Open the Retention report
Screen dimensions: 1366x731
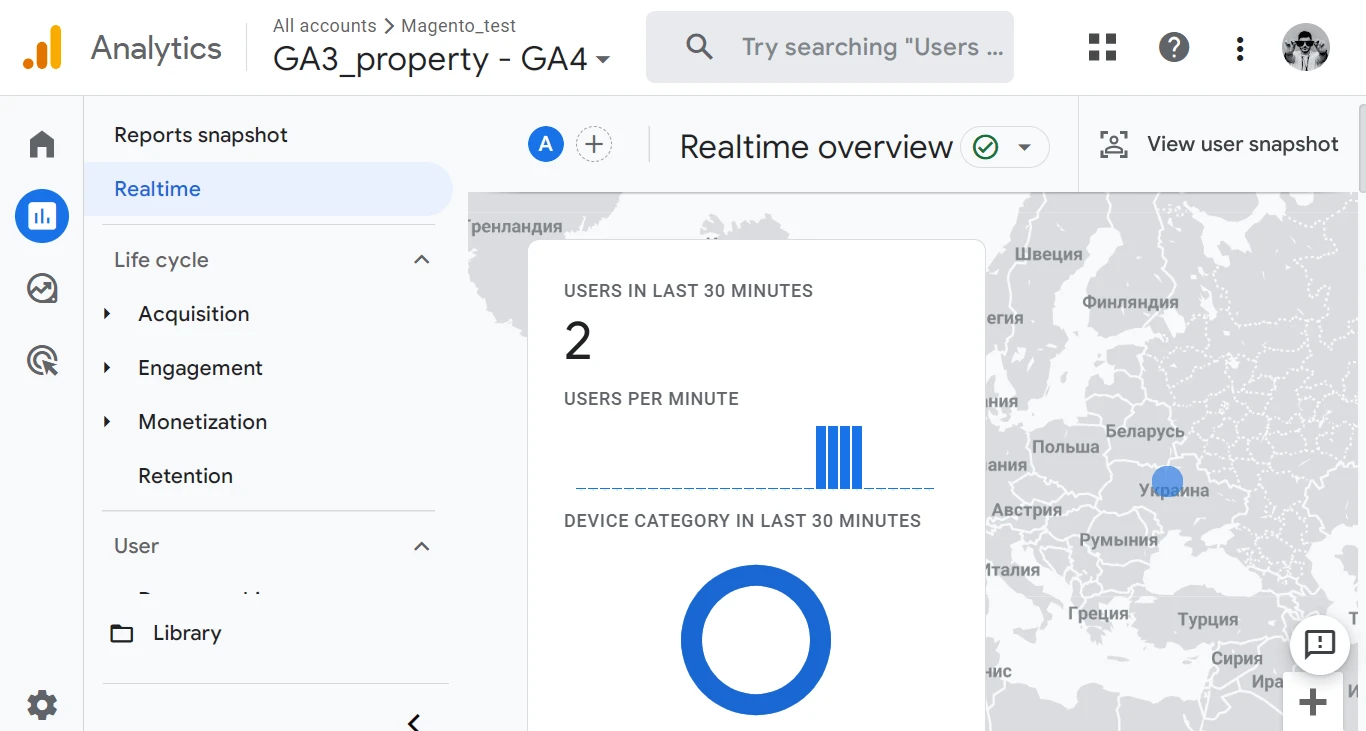tap(185, 476)
